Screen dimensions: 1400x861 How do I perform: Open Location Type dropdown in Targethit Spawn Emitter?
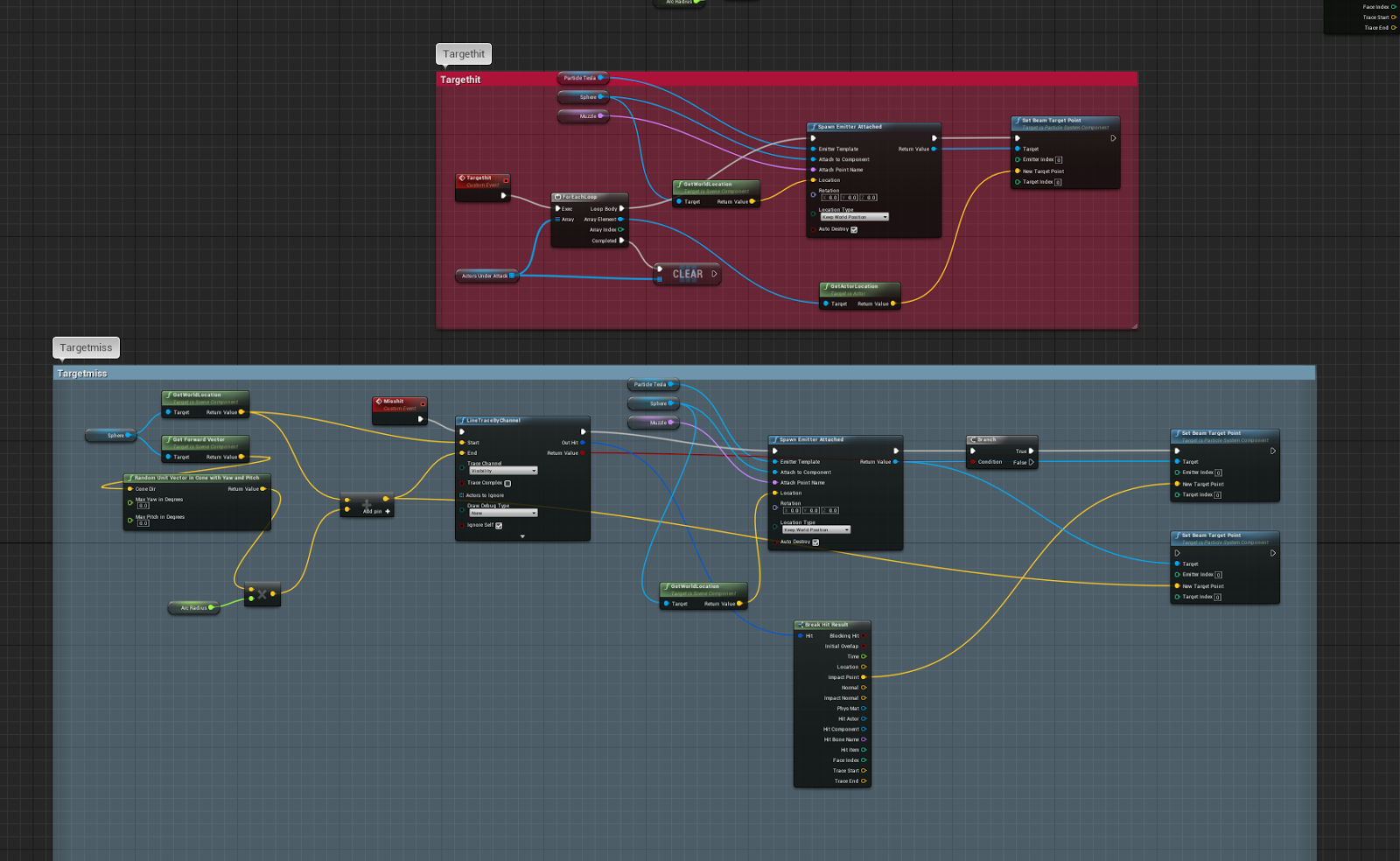point(854,217)
